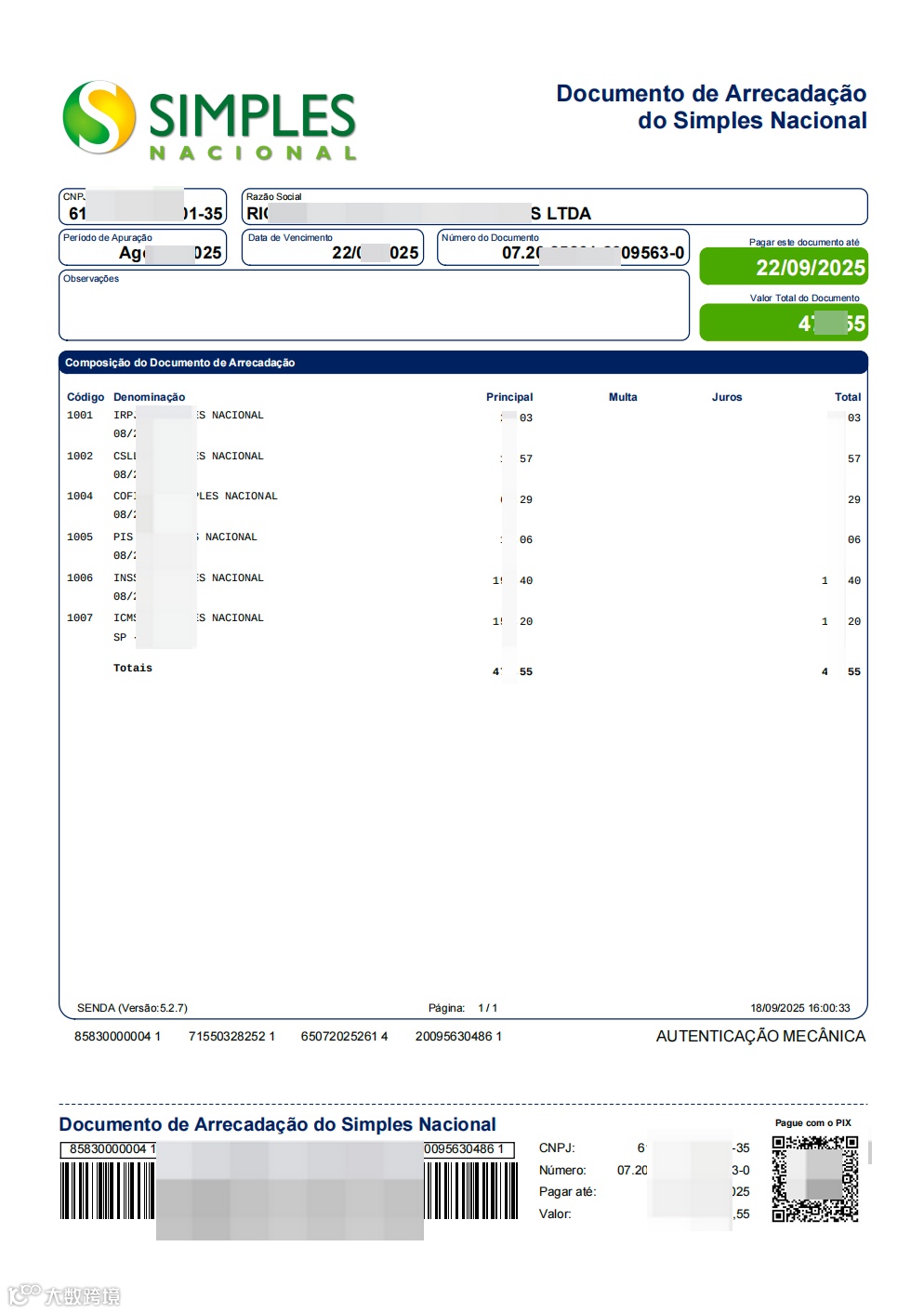
Task: Click the green Valor Total do Documento amount box
Action: coord(784,323)
